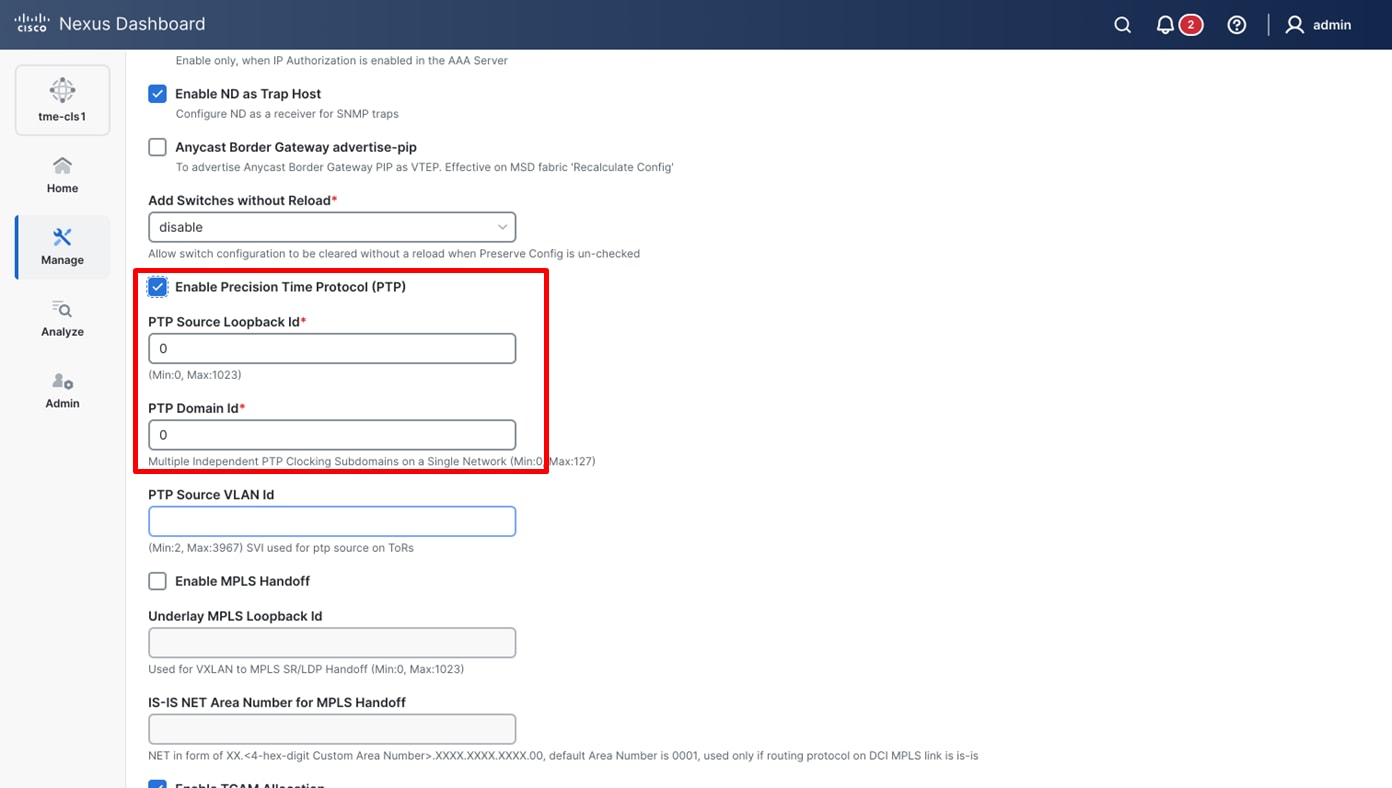Click IS-IS NET Area Number input field
This screenshot has height=788, width=1392.
pos(332,729)
